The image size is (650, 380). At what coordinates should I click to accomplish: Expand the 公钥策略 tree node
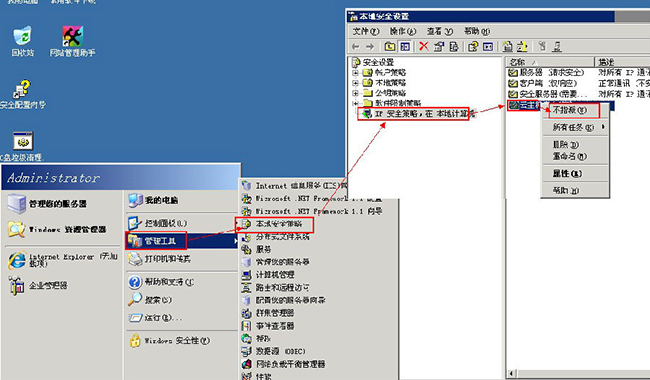(x=355, y=93)
